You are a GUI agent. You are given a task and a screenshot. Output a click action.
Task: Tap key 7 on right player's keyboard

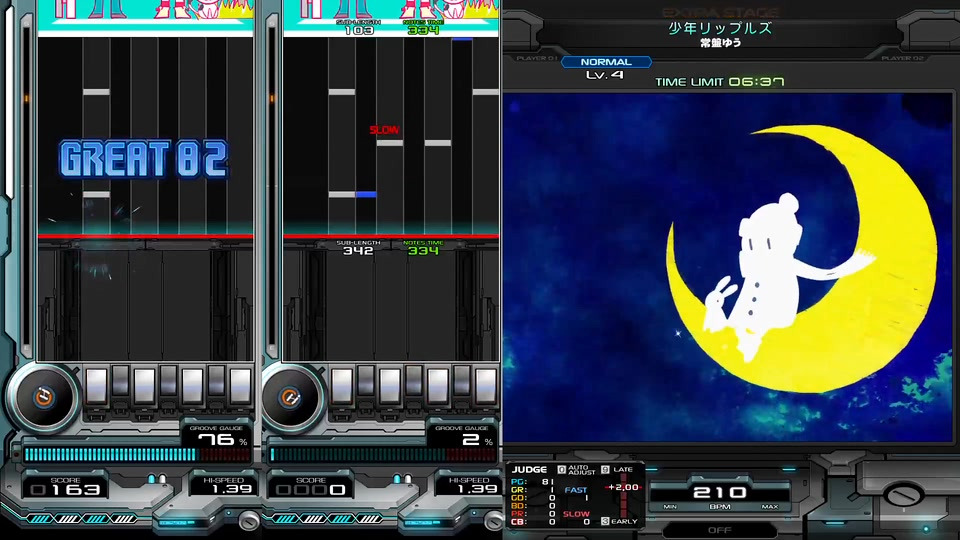486,386
